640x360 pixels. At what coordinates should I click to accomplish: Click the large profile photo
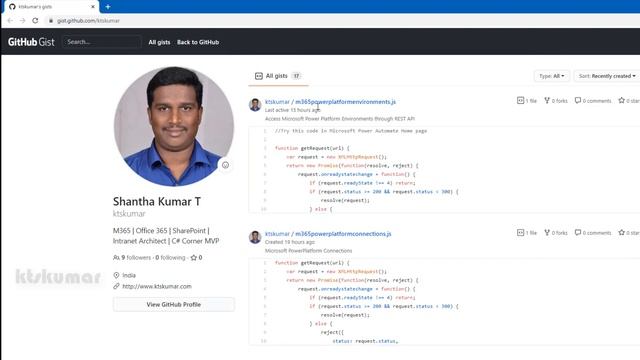[x=174, y=127]
